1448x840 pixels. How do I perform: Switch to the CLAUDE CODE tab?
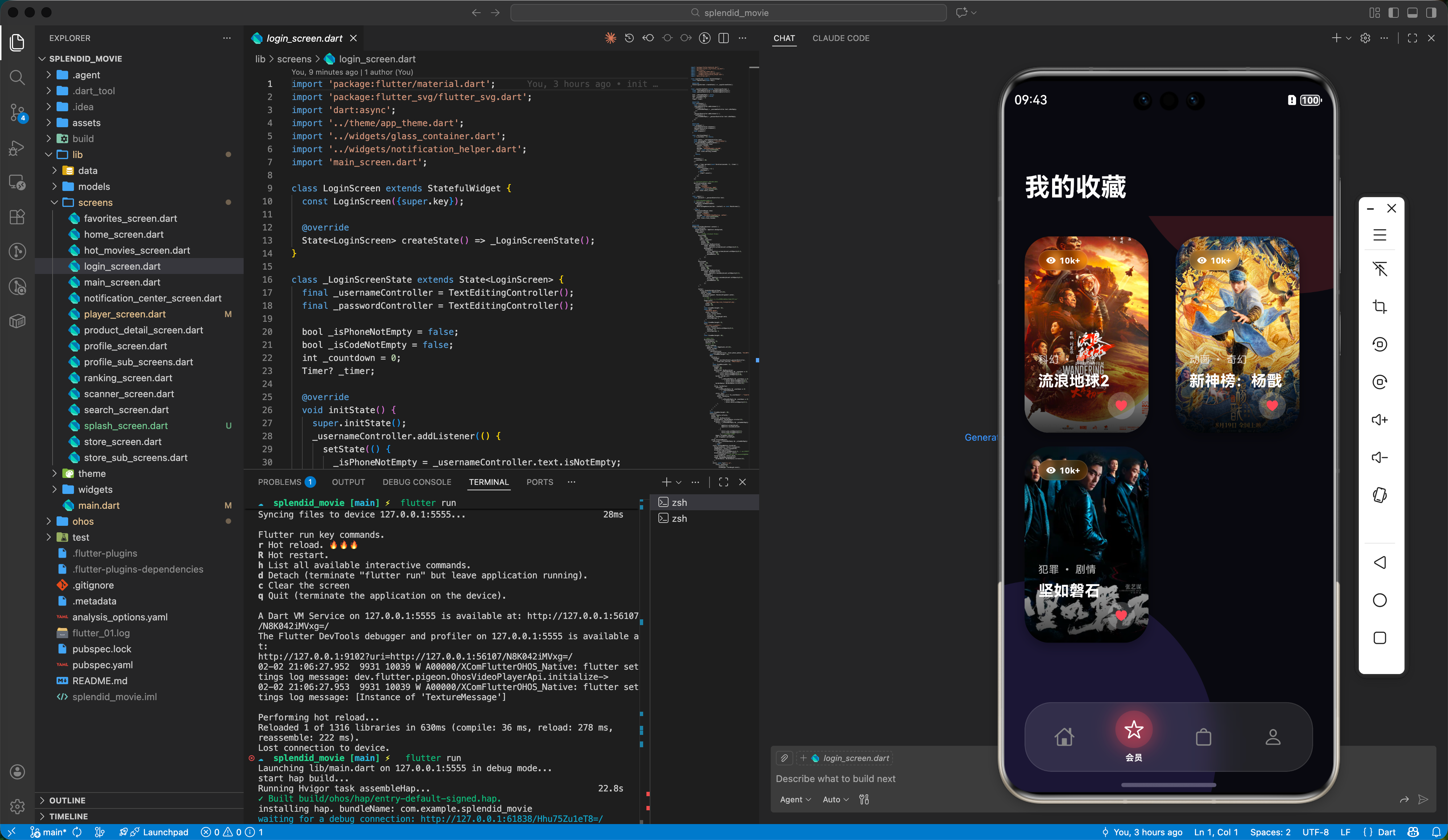[x=841, y=38]
